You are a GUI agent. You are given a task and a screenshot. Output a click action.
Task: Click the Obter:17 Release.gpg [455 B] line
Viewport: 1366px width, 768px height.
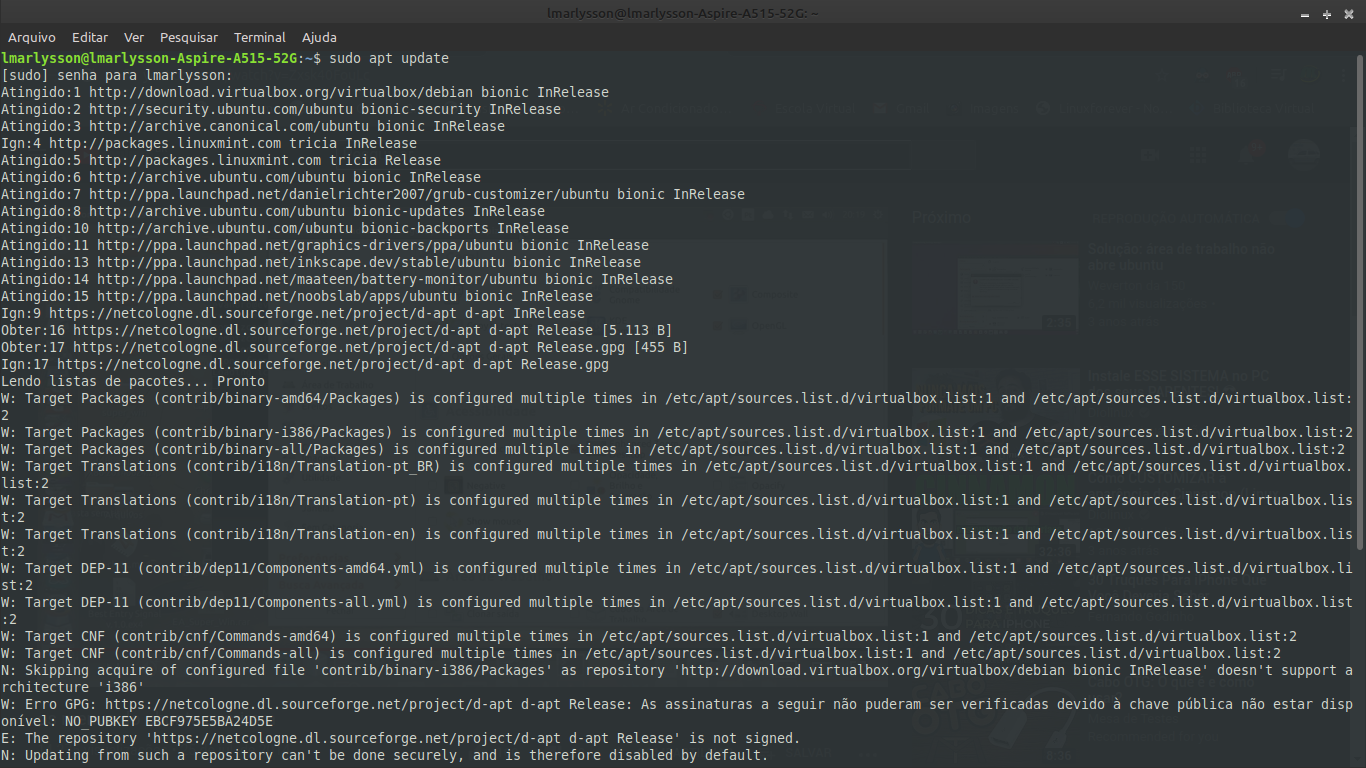(345, 347)
